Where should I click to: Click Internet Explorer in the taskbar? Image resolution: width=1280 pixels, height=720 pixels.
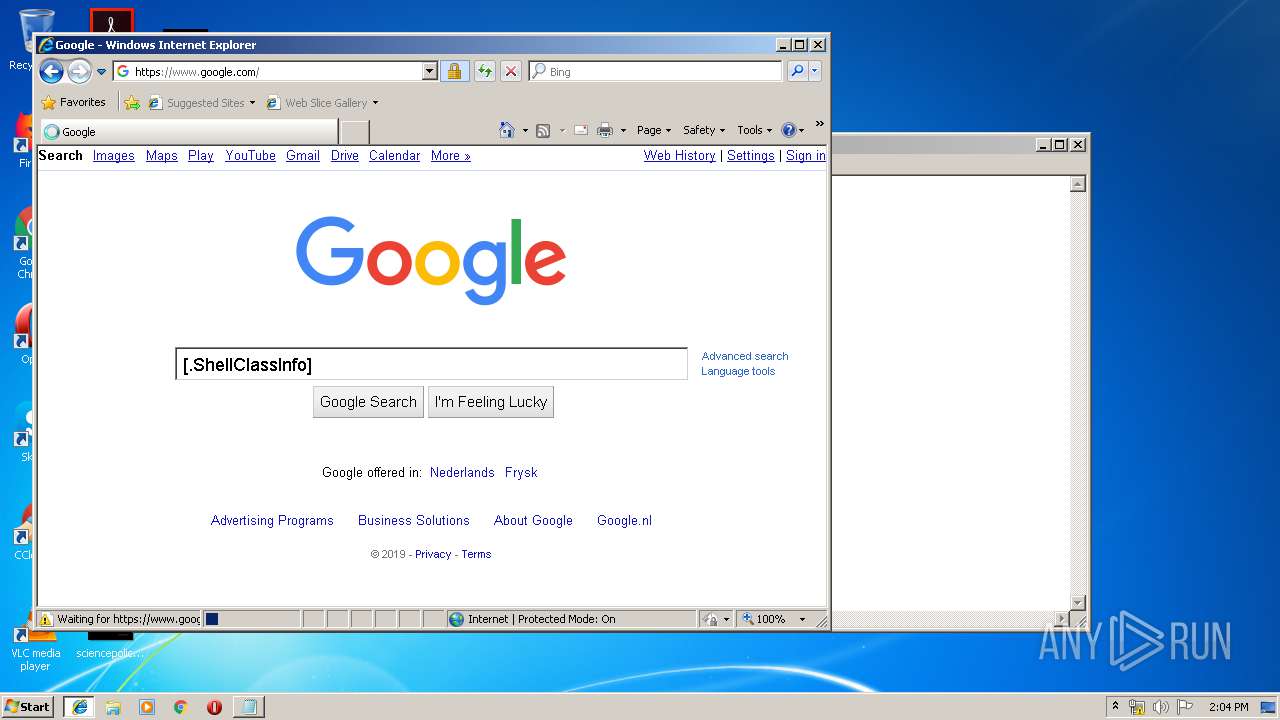coord(80,706)
